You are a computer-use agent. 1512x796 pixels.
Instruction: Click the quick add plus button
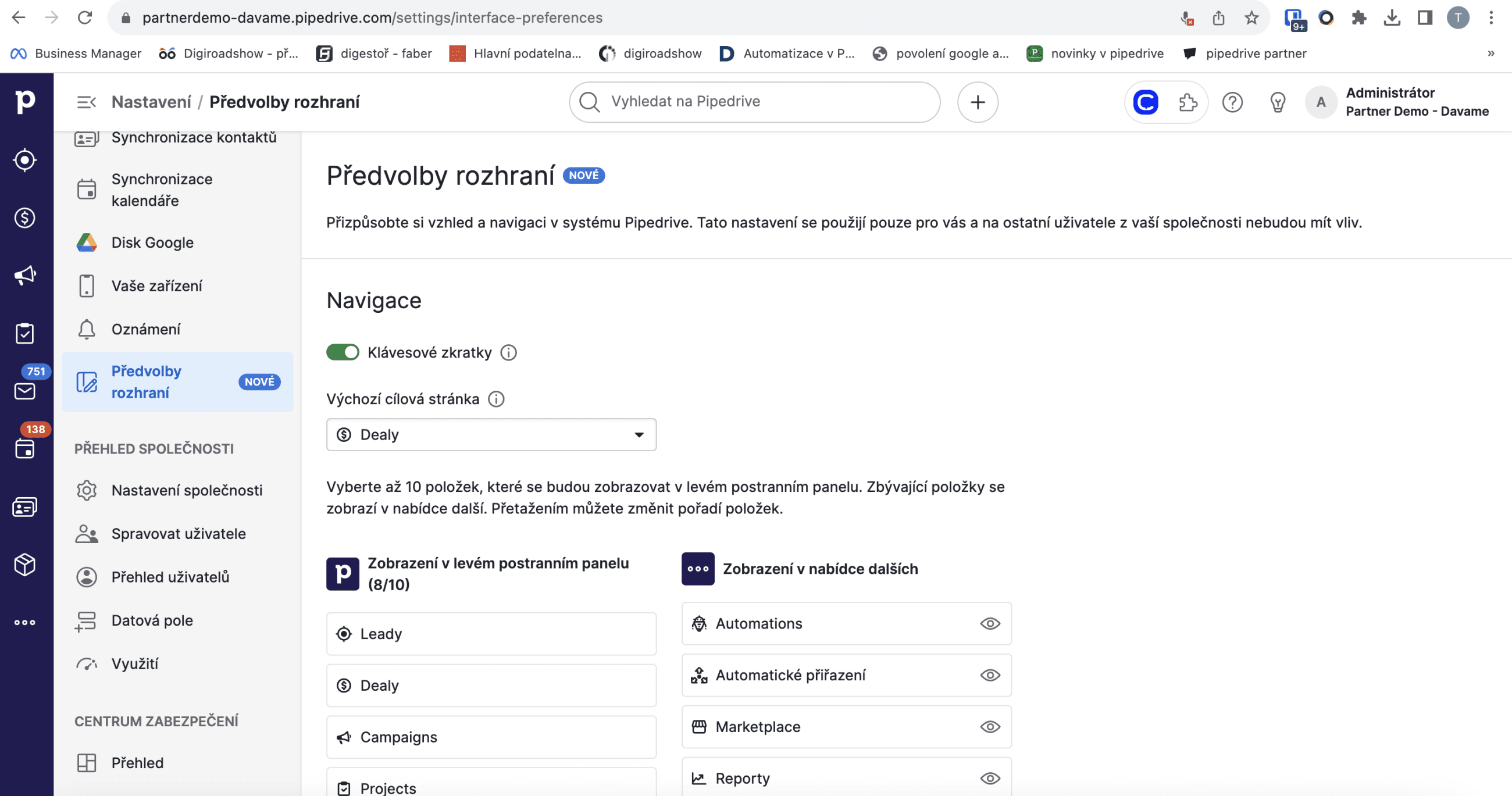click(978, 102)
